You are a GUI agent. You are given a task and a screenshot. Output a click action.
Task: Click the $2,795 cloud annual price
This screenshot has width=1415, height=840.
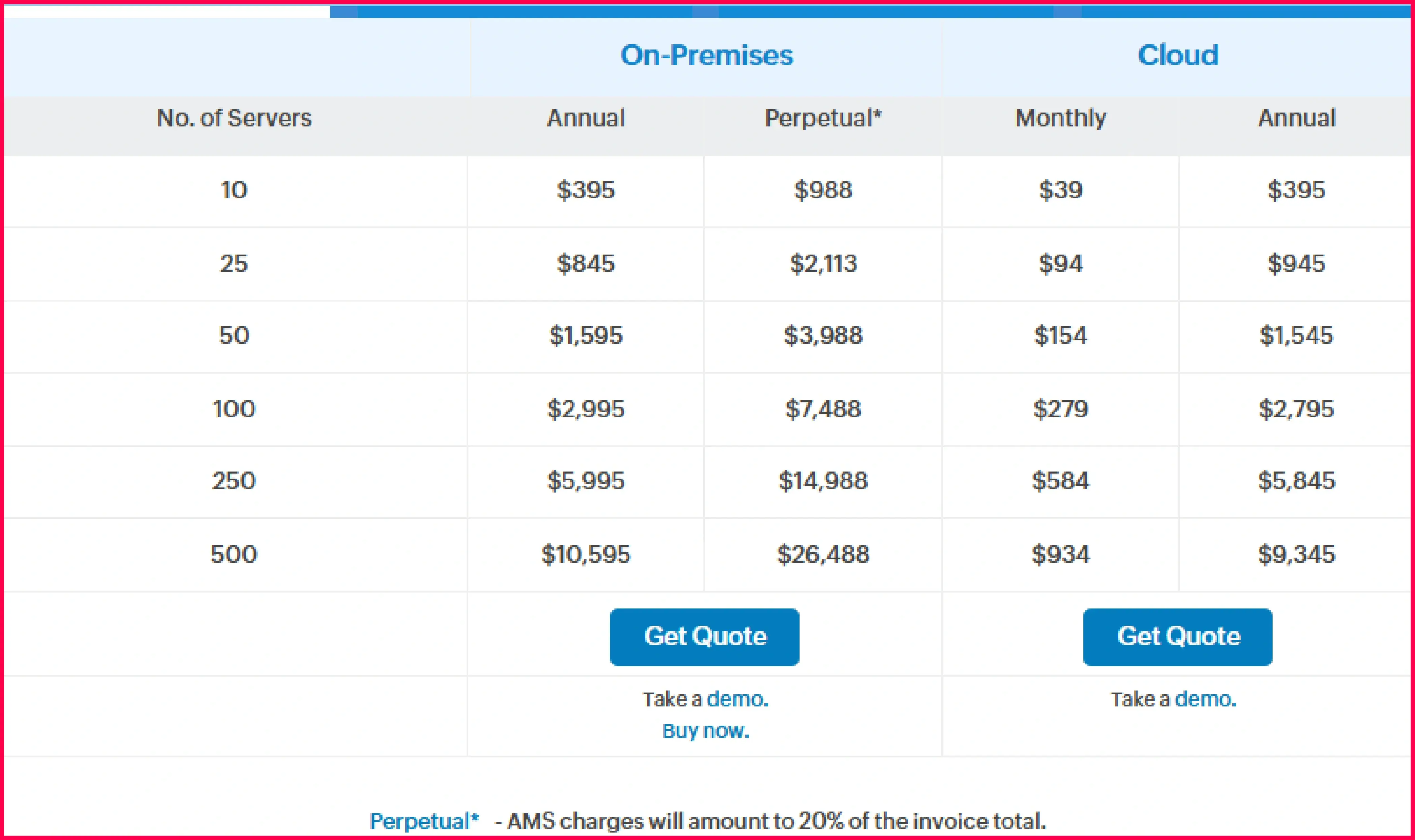1297,409
